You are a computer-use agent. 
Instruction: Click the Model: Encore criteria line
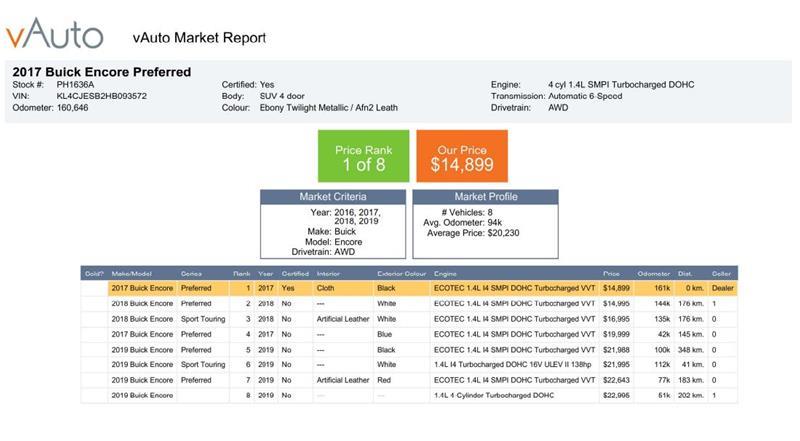pos(333,242)
